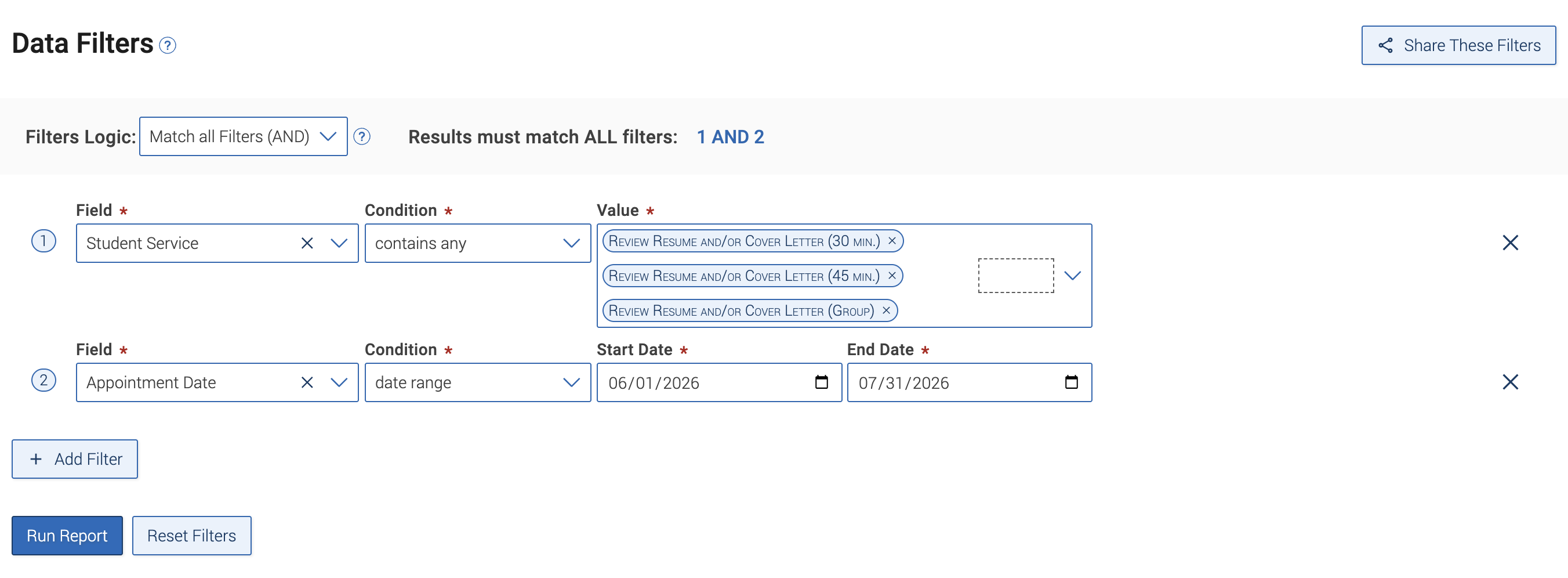Delete filter 1 with its X
The height and width of the screenshot is (578, 1568).
tap(1509, 243)
